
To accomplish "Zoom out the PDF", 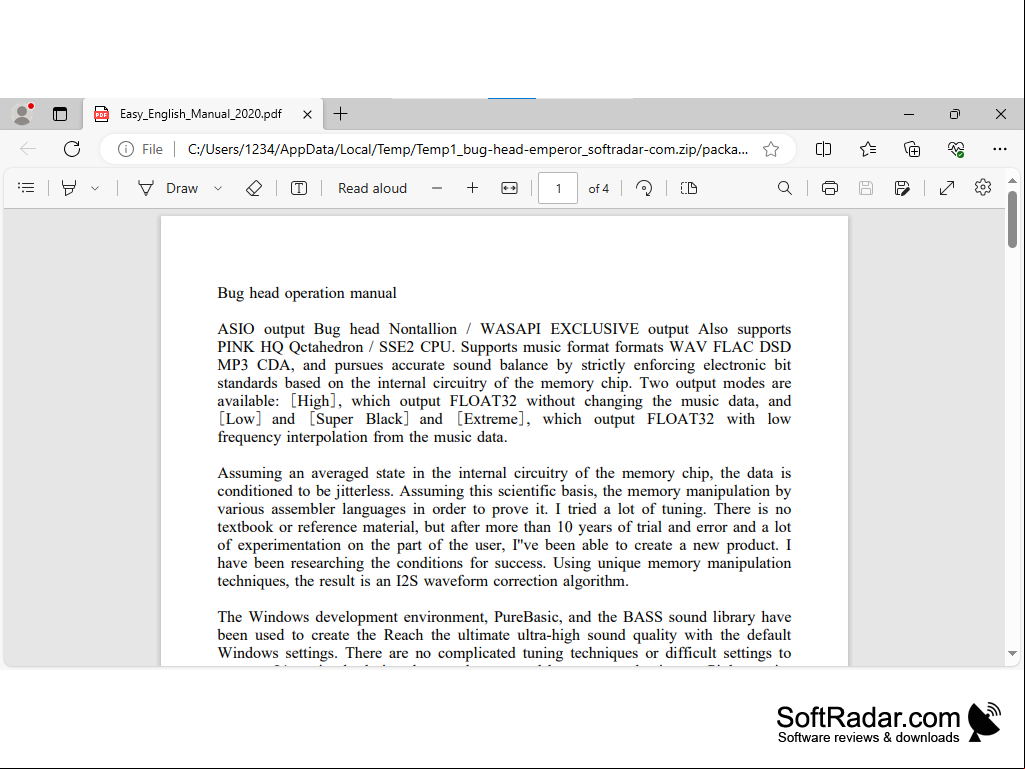I will pos(437,188).
